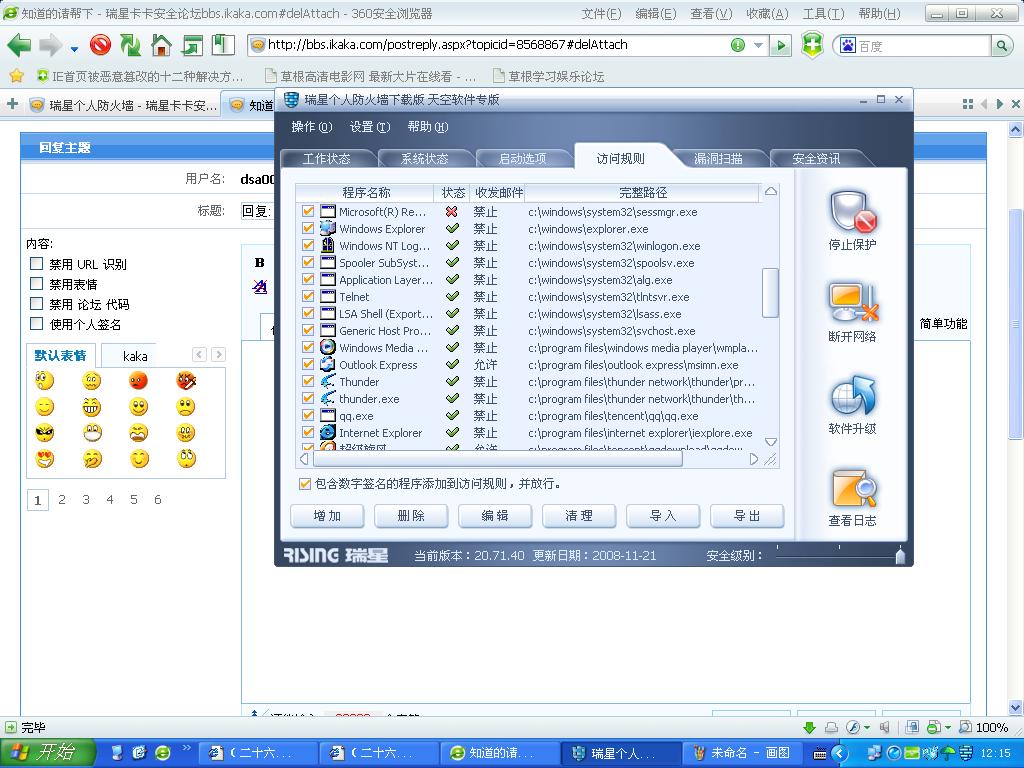1024x768 pixels.
Task: Select the red angry face emoticon
Action: [138, 380]
